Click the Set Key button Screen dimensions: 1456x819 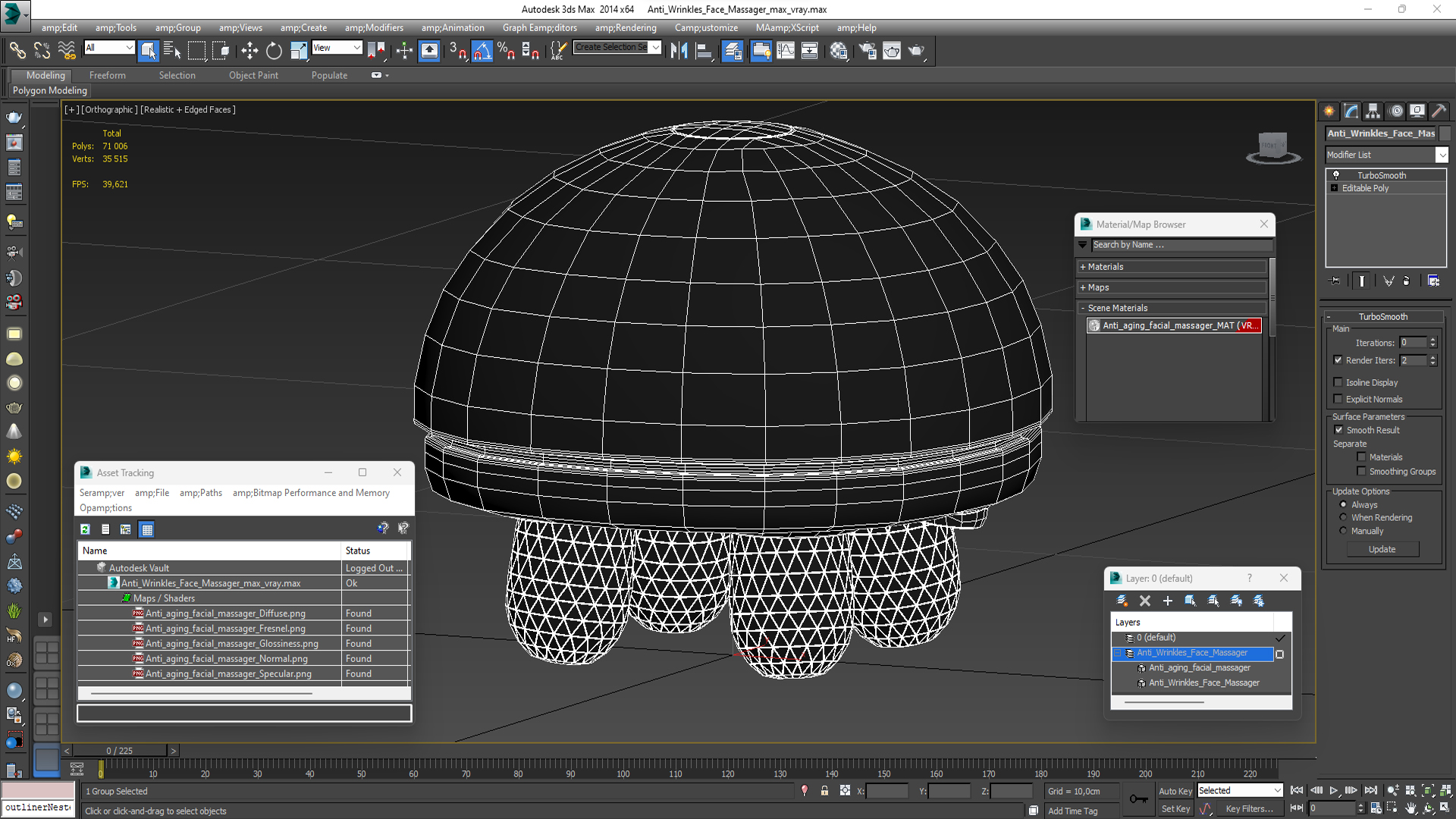[x=1175, y=809]
